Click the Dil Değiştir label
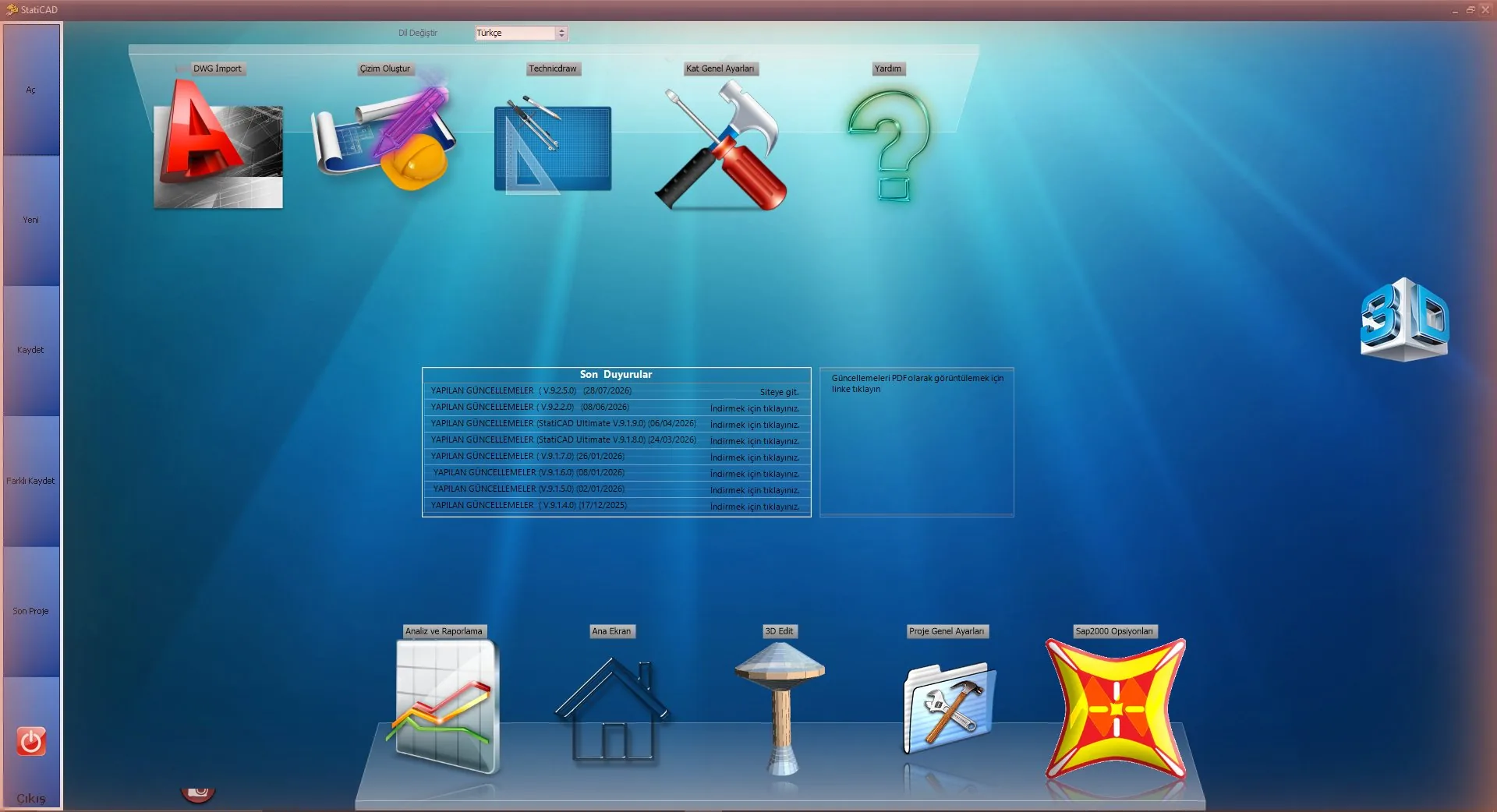This screenshot has width=1497, height=812. pyautogui.click(x=418, y=33)
